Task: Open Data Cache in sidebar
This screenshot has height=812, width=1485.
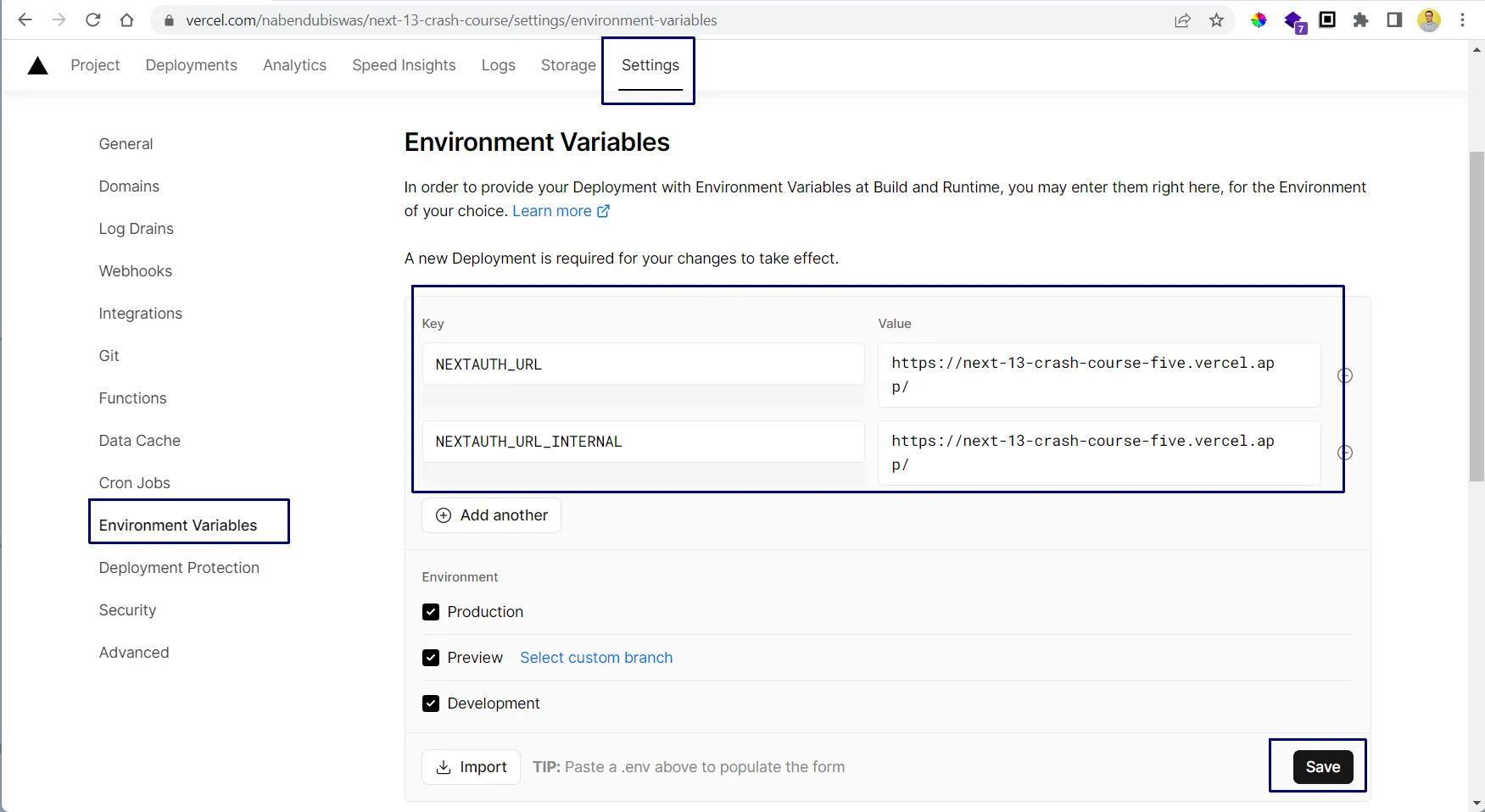Action: coord(139,441)
